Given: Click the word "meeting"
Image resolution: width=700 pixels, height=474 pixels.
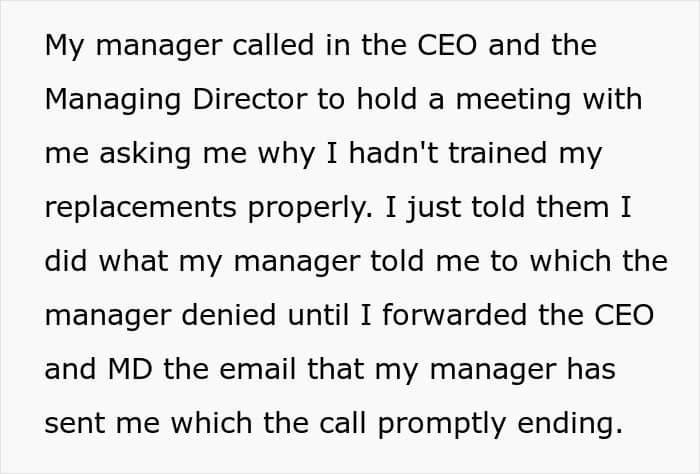Looking at the screenshot, I should tap(513, 101).
